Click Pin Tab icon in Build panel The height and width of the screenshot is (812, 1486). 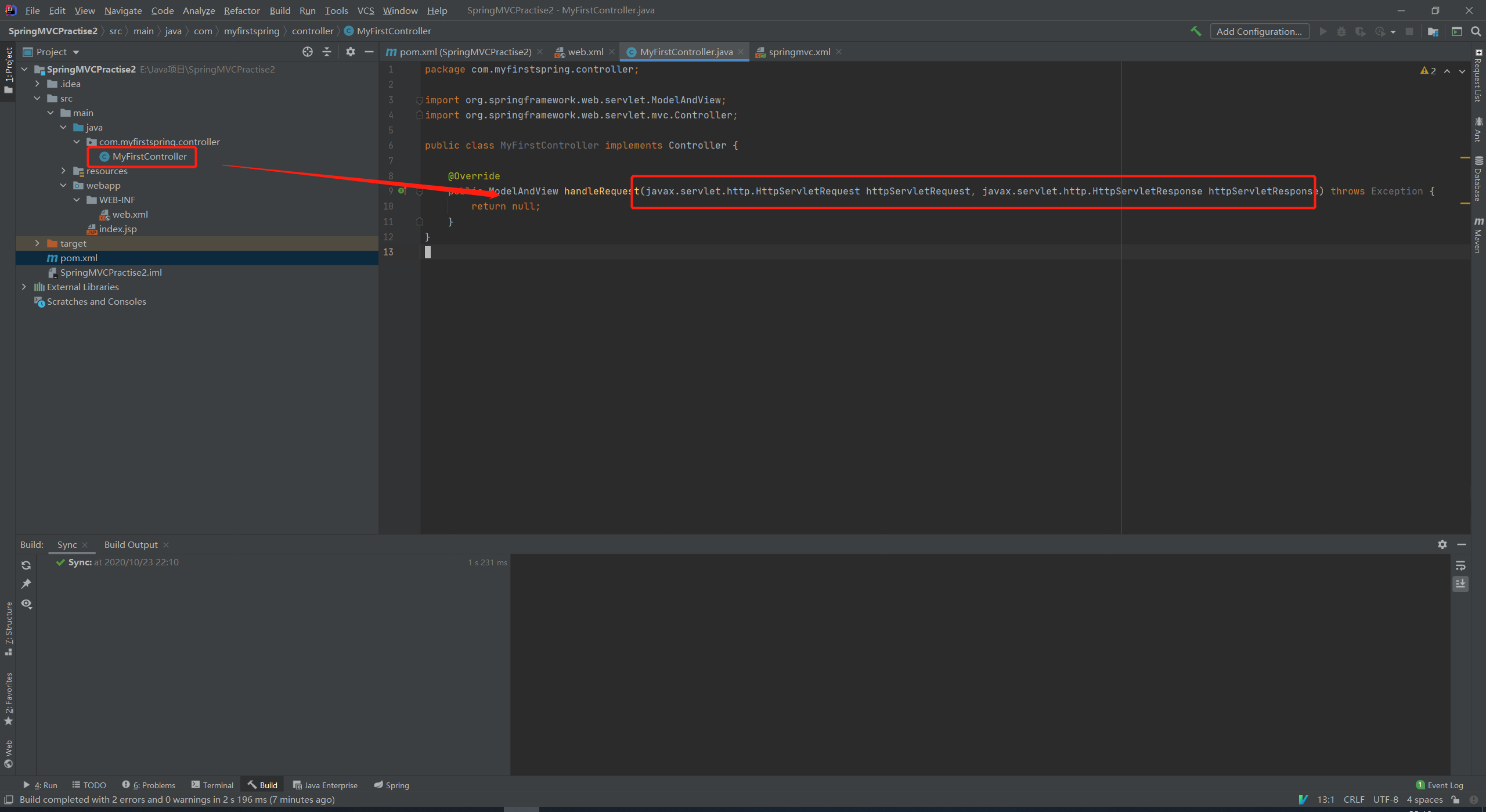26,584
